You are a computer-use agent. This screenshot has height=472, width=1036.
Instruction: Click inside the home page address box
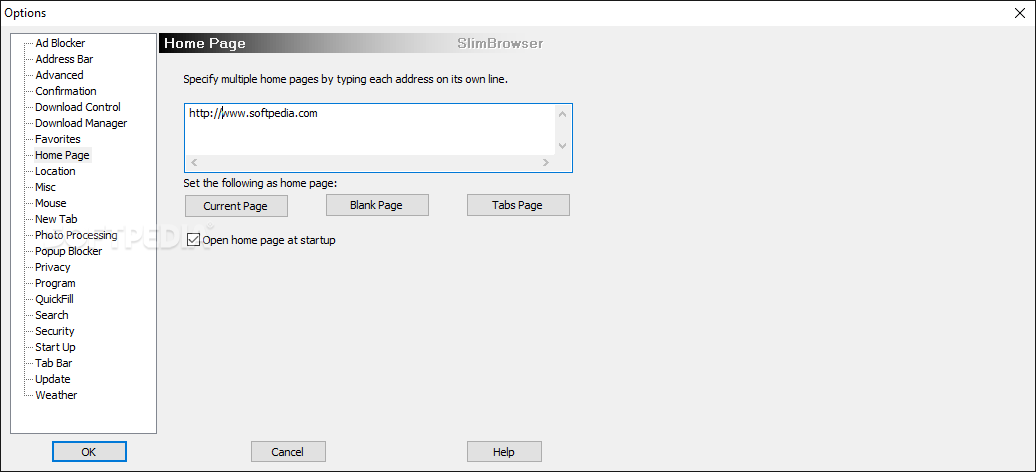(x=370, y=130)
